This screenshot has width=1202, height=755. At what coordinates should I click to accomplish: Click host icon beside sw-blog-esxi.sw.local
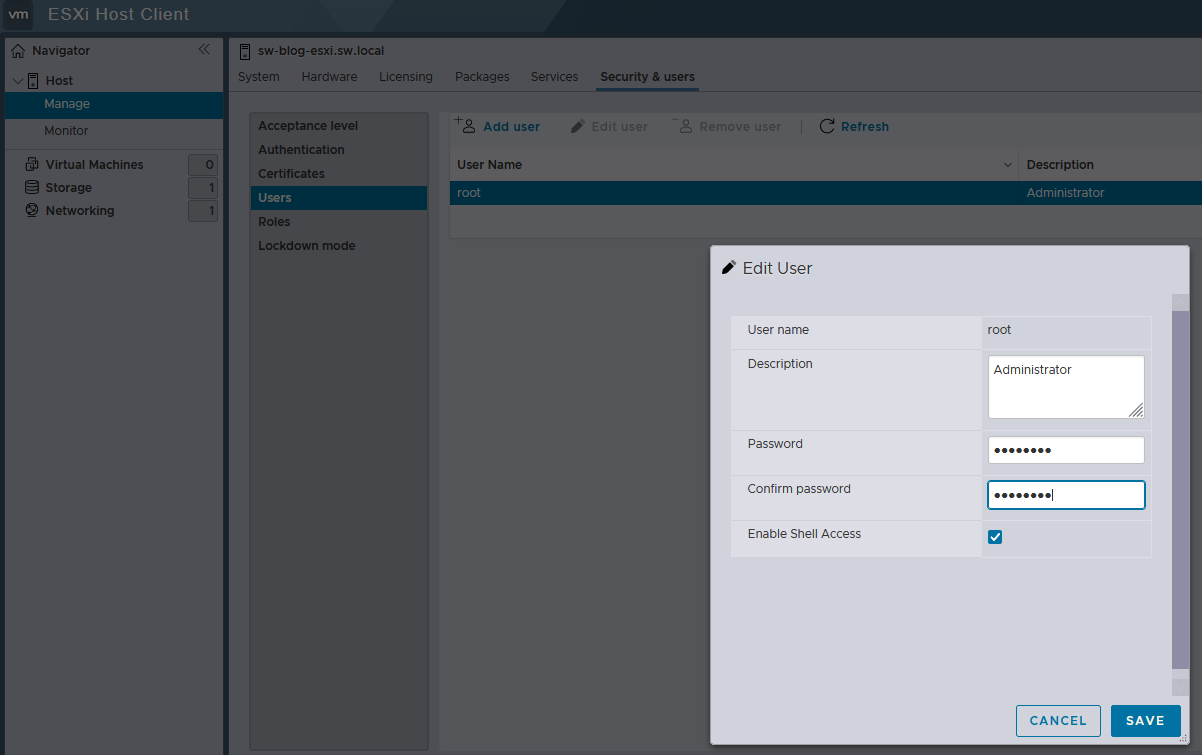click(x=245, y=51)
